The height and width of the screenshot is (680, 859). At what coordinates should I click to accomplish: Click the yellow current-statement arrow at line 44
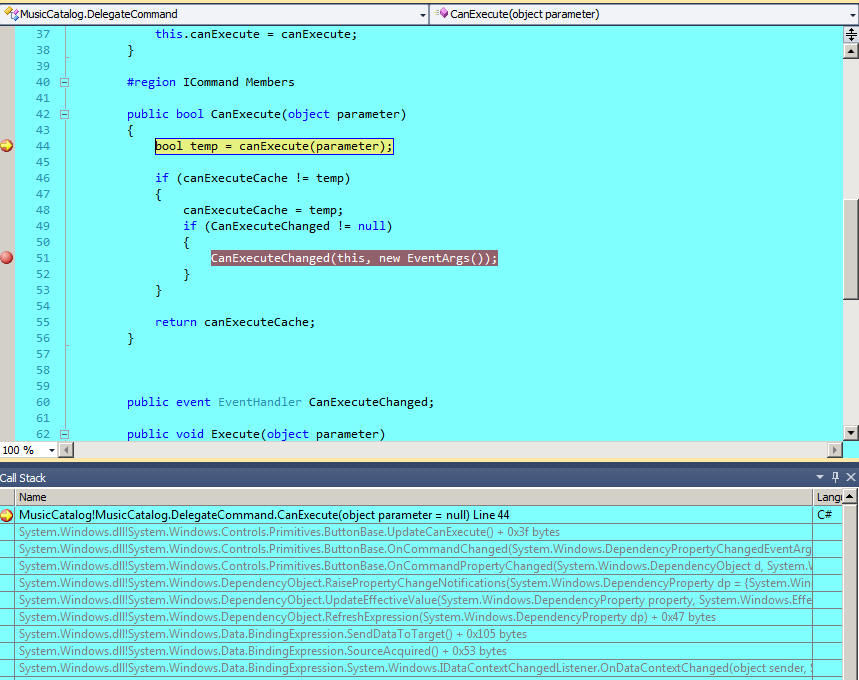(x=7, y=146)
